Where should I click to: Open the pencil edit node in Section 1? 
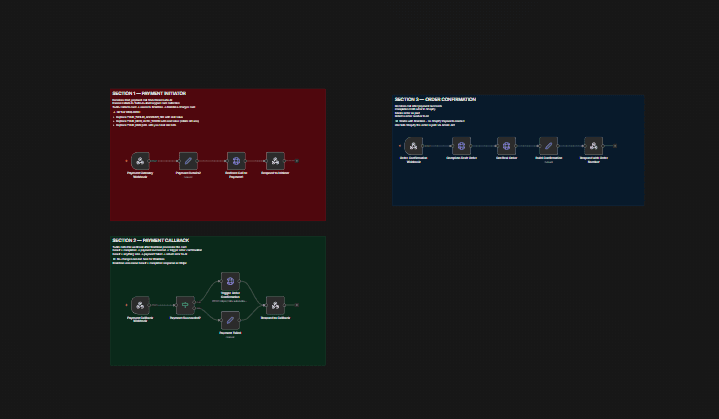point(188,161)
